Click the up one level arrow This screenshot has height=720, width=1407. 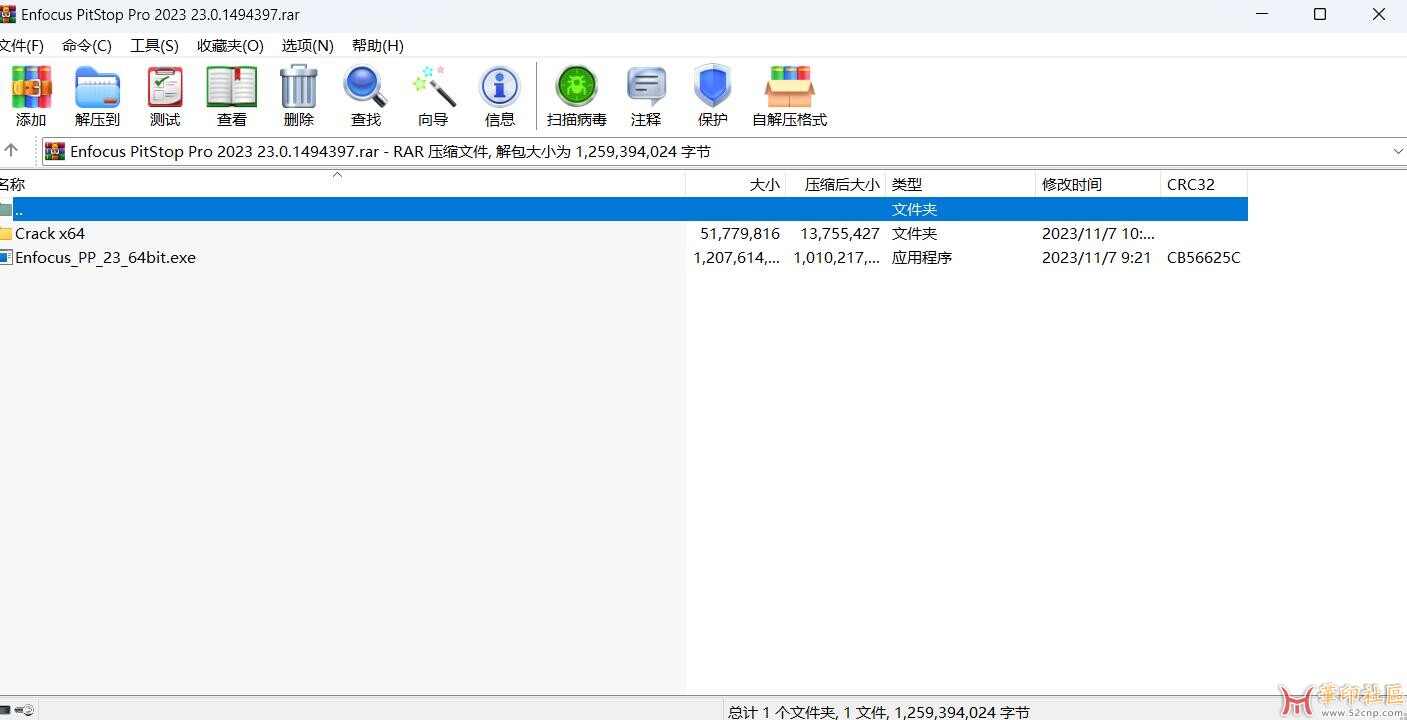tap(11, 151)
